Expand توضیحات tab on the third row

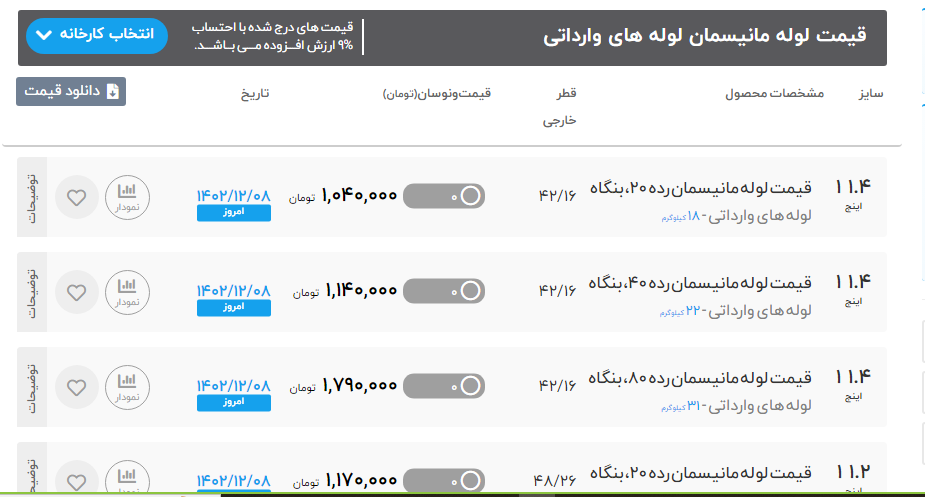32,387
